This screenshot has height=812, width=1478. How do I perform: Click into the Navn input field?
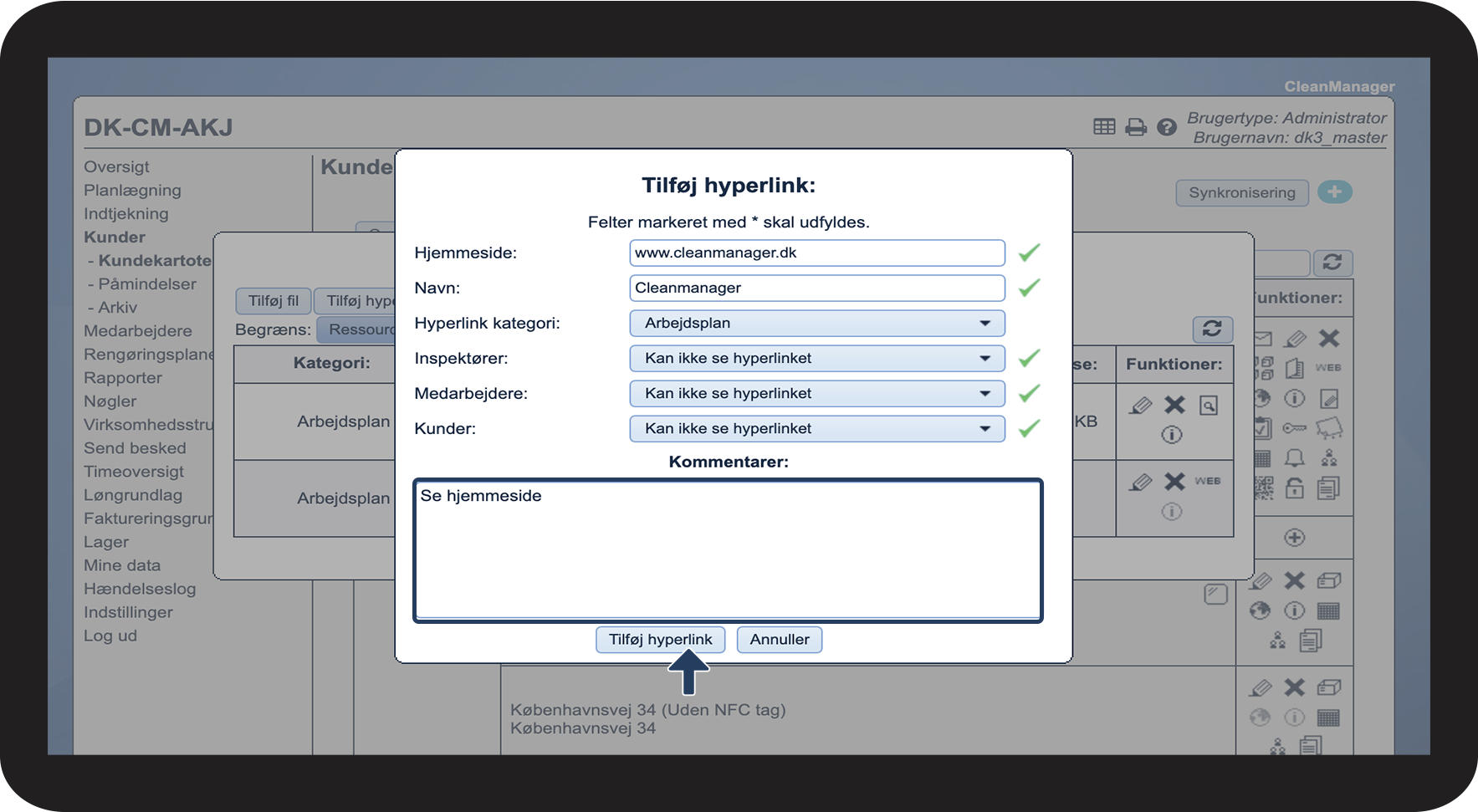click(x=817, y=289)
